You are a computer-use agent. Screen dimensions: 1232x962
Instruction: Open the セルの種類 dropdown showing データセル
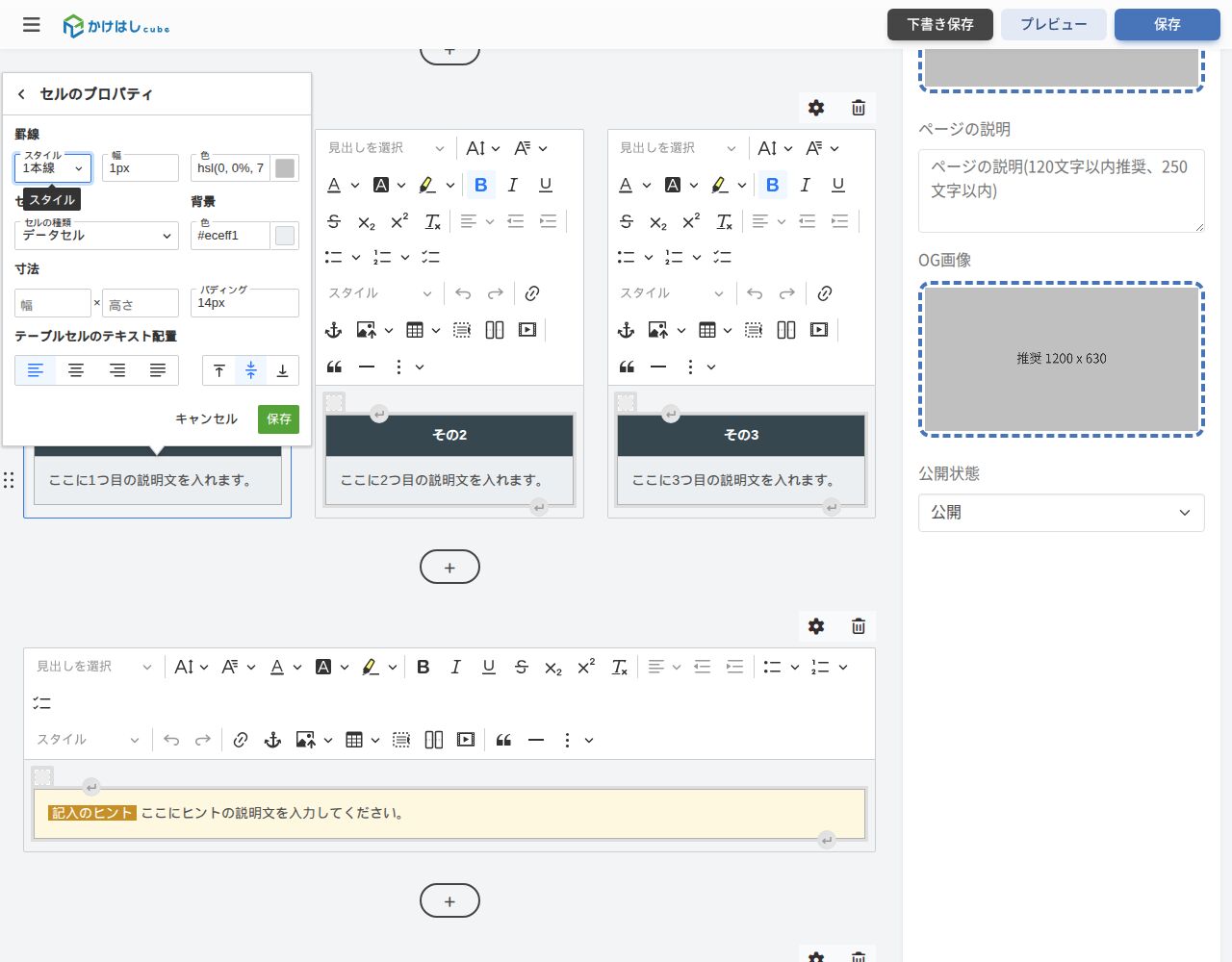[96, 236]
